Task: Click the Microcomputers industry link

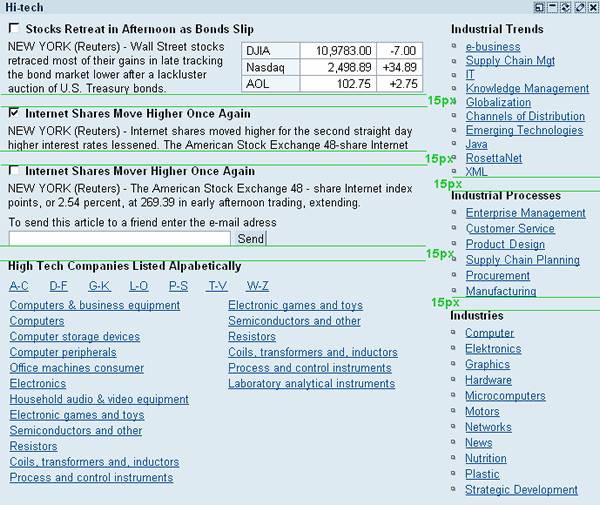Action: coord(504,396)
